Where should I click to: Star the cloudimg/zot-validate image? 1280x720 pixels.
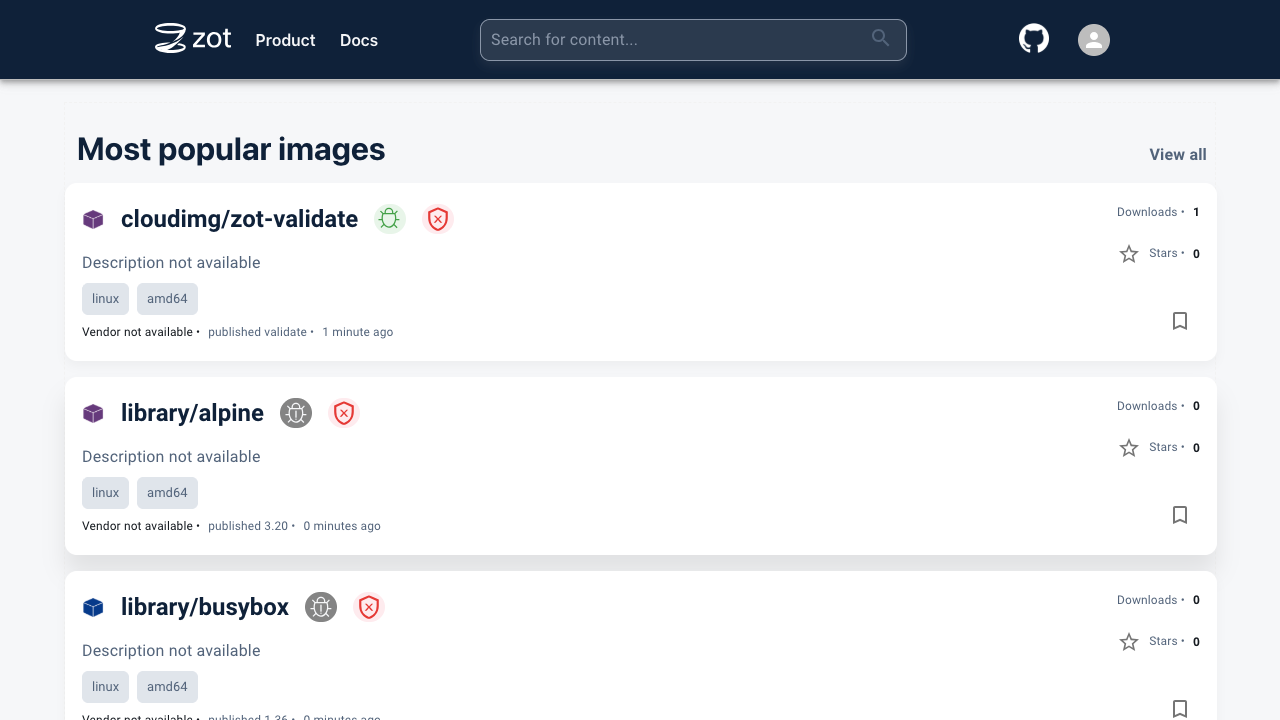point(1129,254)
